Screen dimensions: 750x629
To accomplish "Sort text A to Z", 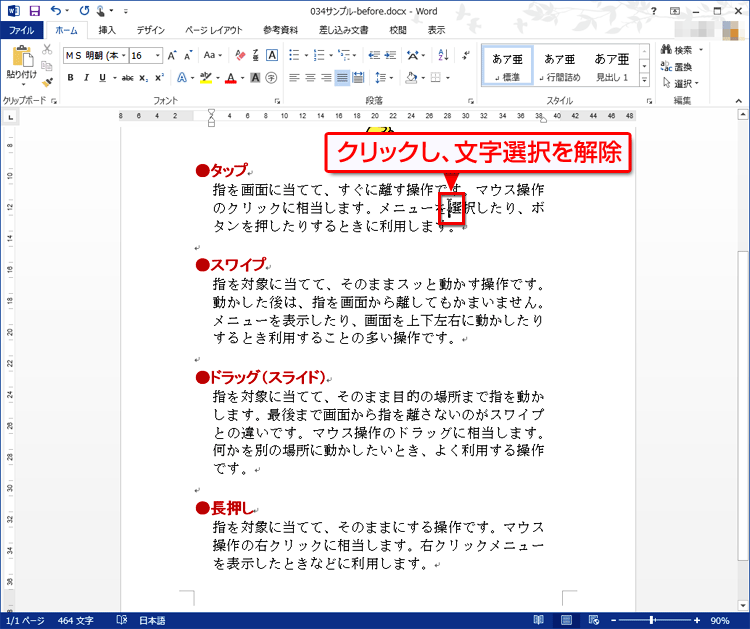I will (x=443, y=55).
